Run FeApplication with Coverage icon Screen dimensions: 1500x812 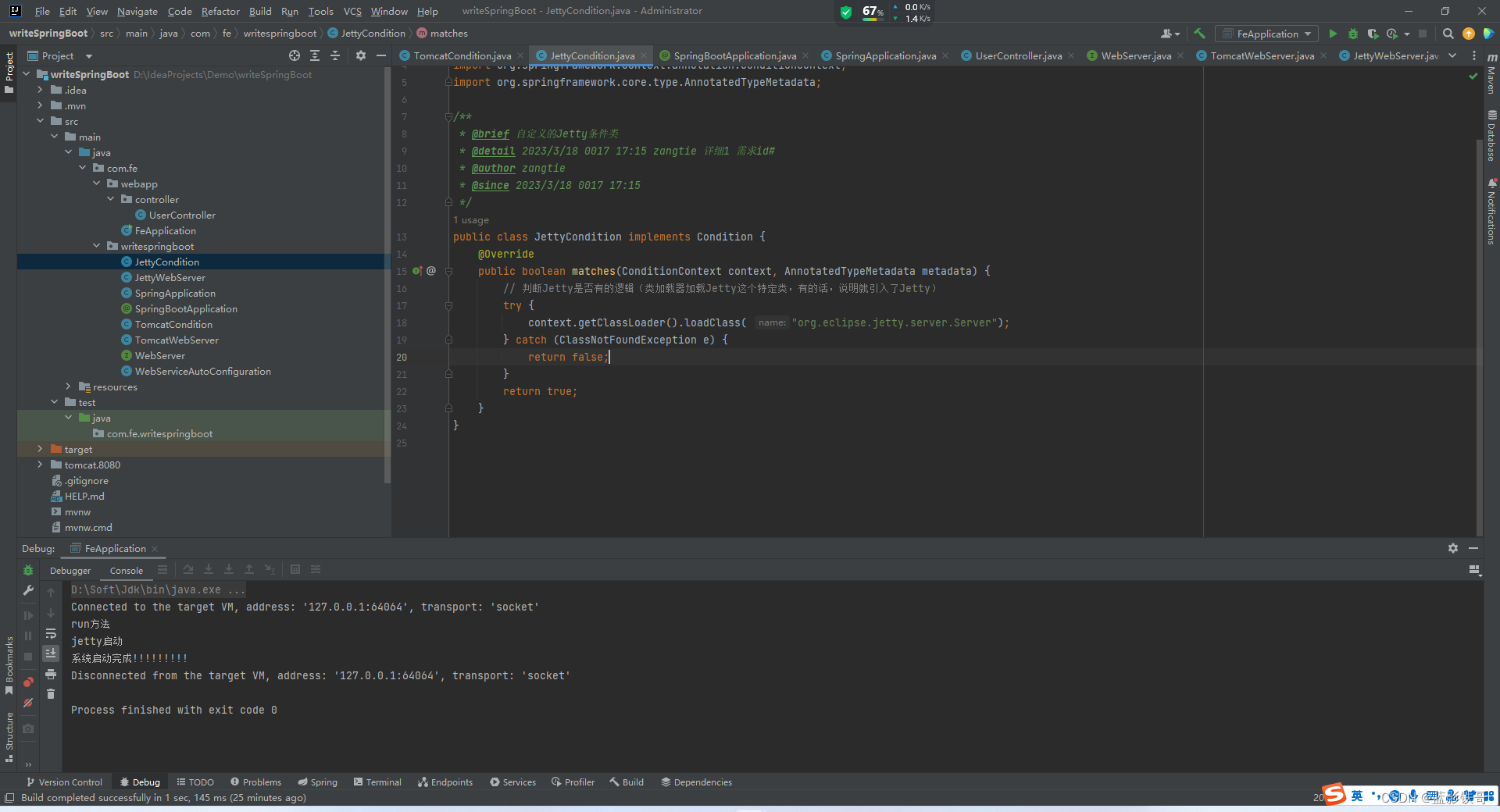[1373, 34]
